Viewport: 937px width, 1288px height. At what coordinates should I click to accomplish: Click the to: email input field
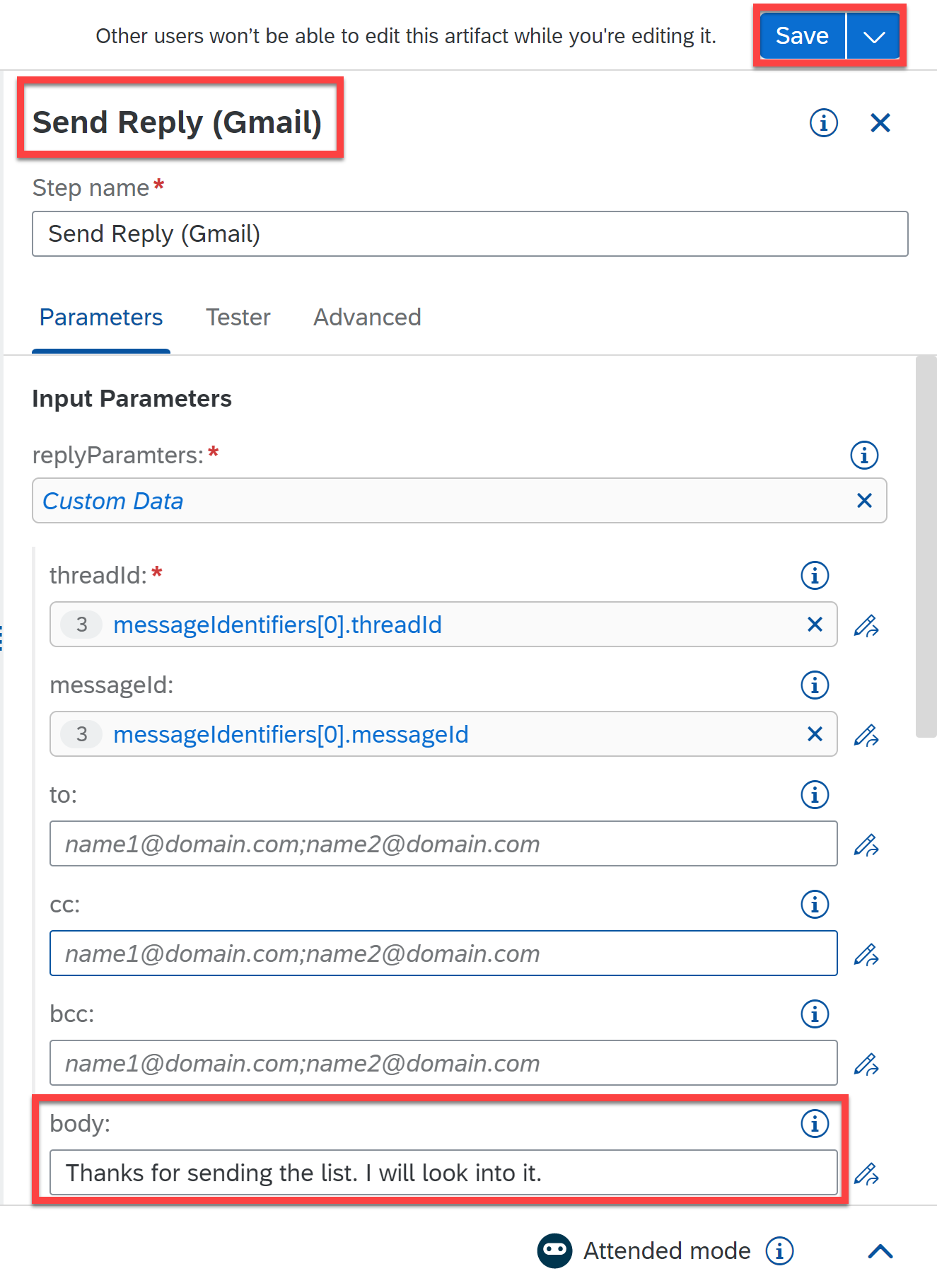click(443, 844)
